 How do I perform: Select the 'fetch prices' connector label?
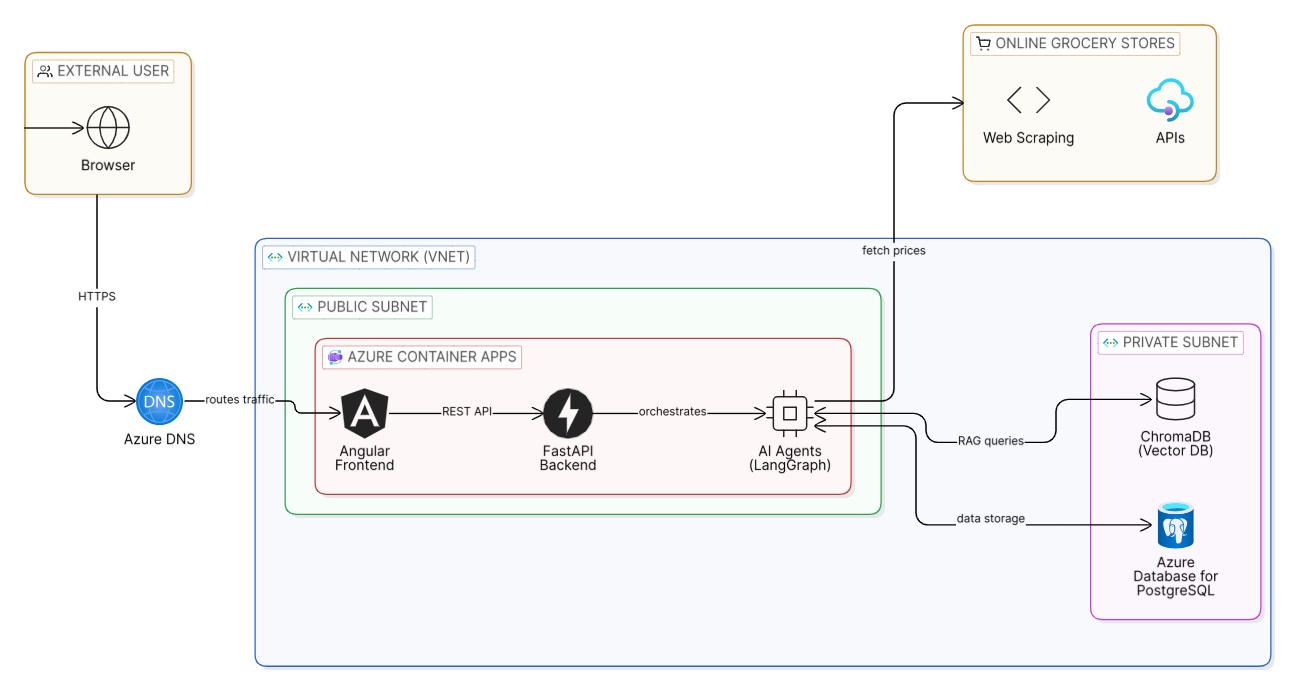(x=894, y=251)
